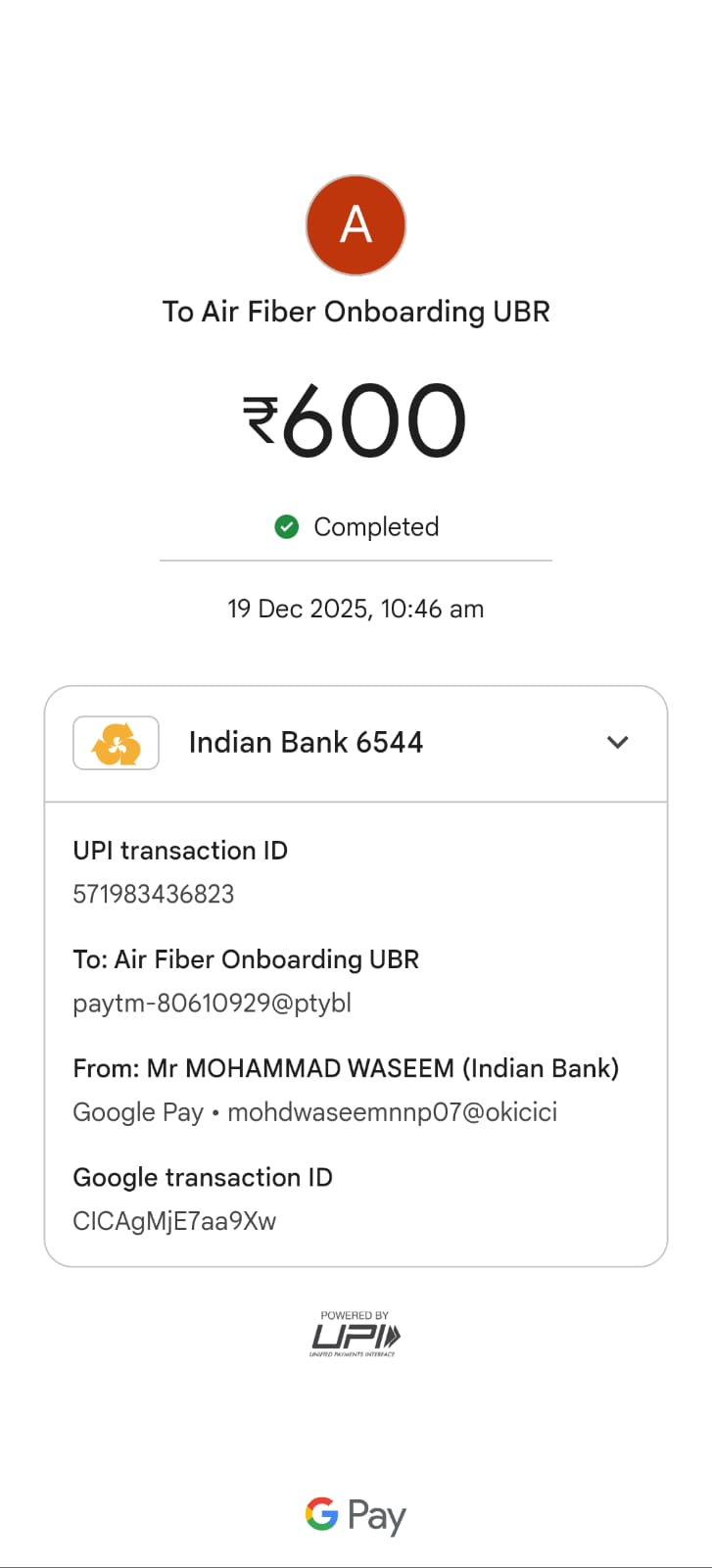
Task: Select the 'Indian Bank 6544' account label
Action: (306, 742)
